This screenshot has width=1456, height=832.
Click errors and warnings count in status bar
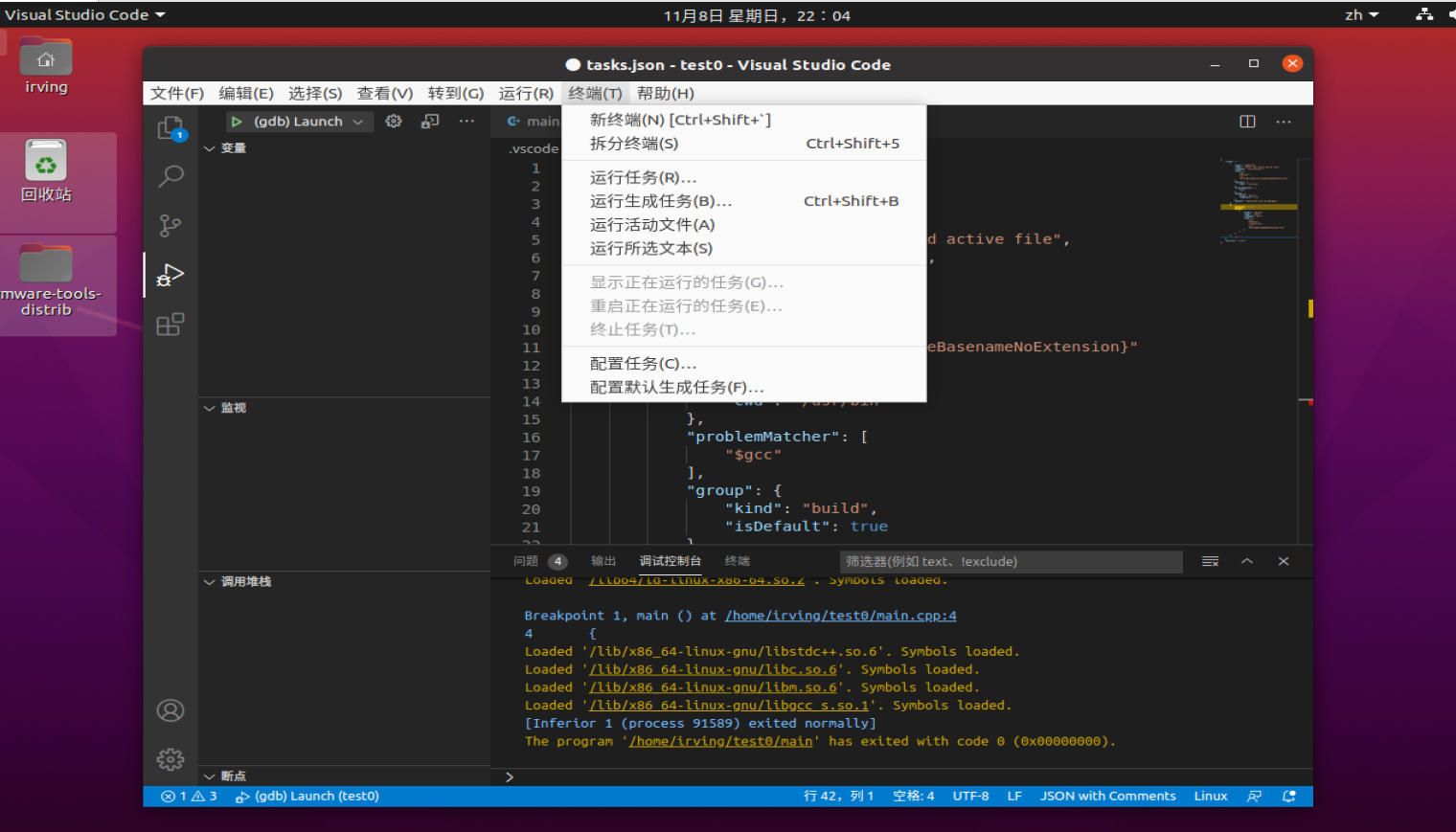(190, 797)
